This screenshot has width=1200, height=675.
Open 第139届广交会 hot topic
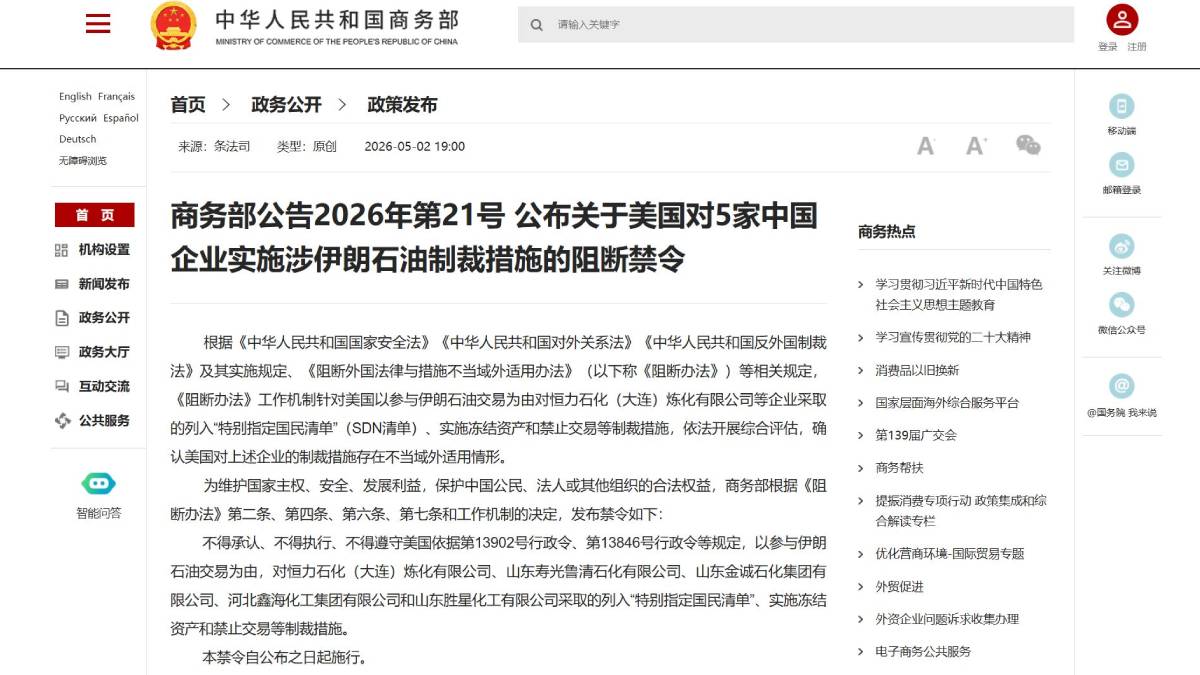916,435
